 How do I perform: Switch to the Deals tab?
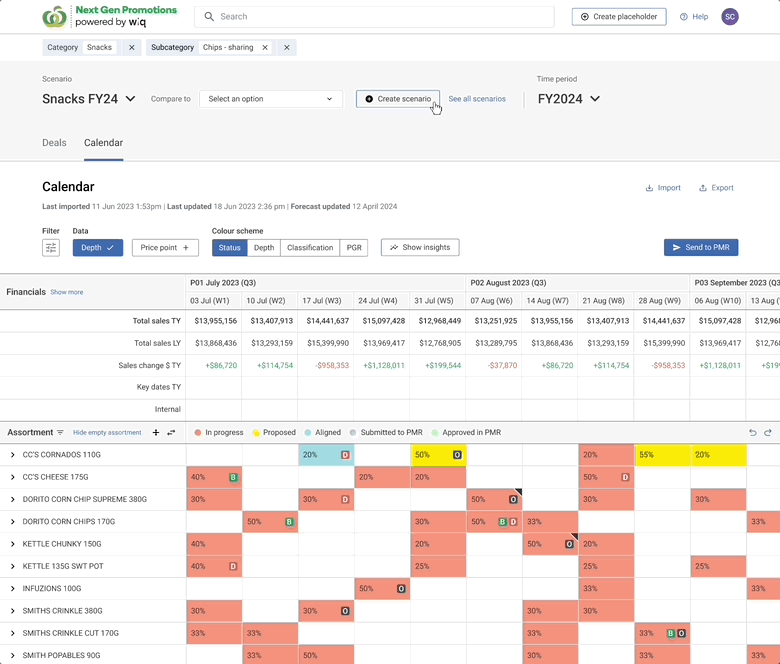54,143
